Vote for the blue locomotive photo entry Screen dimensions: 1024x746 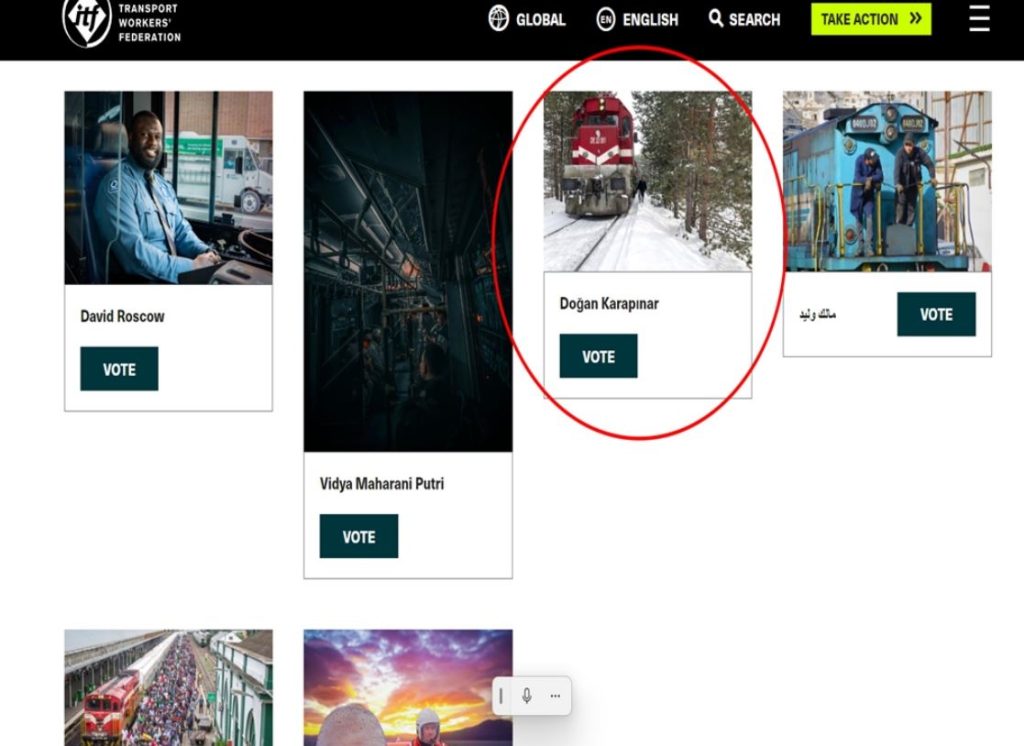(935, 314)
